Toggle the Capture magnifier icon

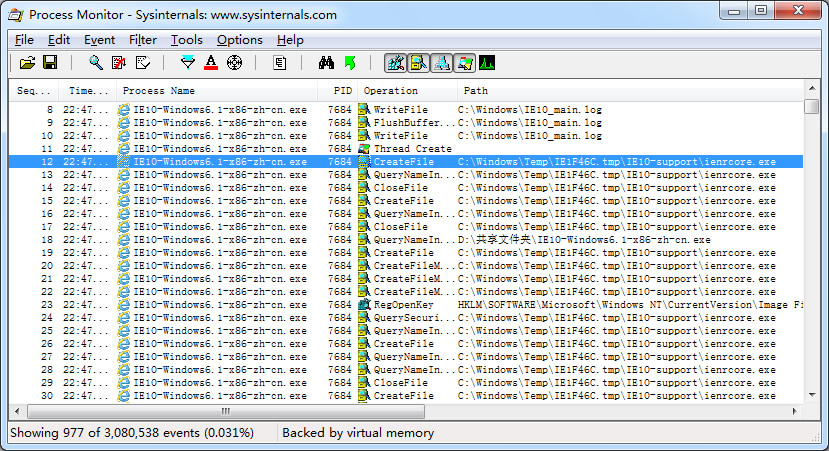point(96,63)
